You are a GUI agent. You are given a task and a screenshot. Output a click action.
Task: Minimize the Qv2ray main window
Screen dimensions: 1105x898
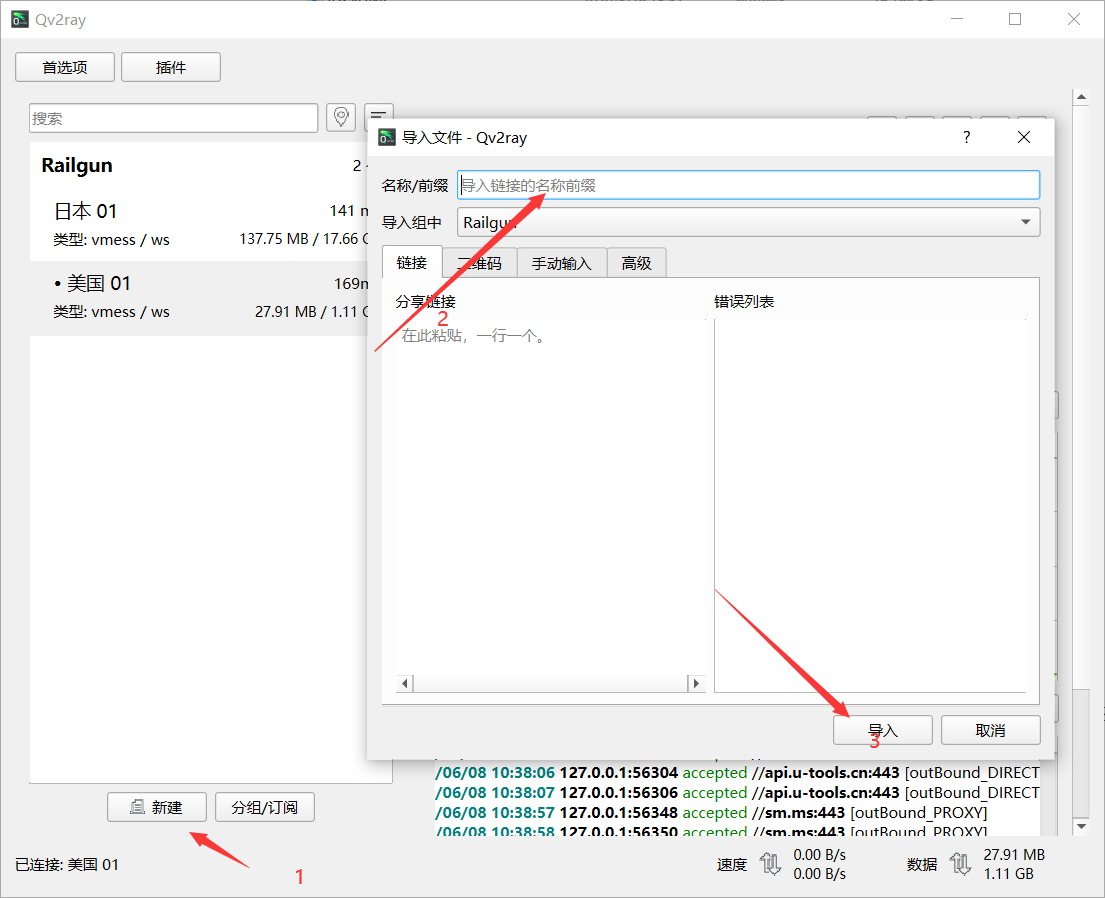(x=956, y=19)
